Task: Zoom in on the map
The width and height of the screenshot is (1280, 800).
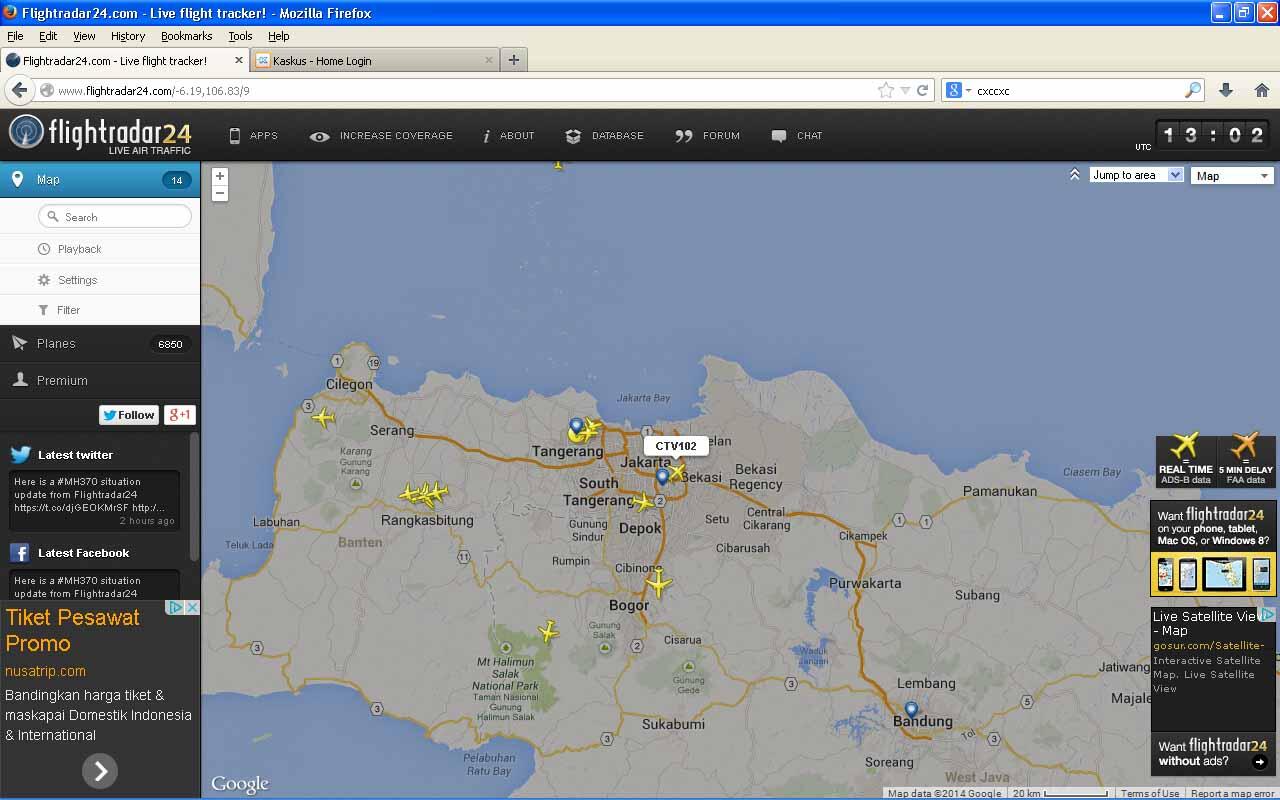Action: [x=220, y=176]
